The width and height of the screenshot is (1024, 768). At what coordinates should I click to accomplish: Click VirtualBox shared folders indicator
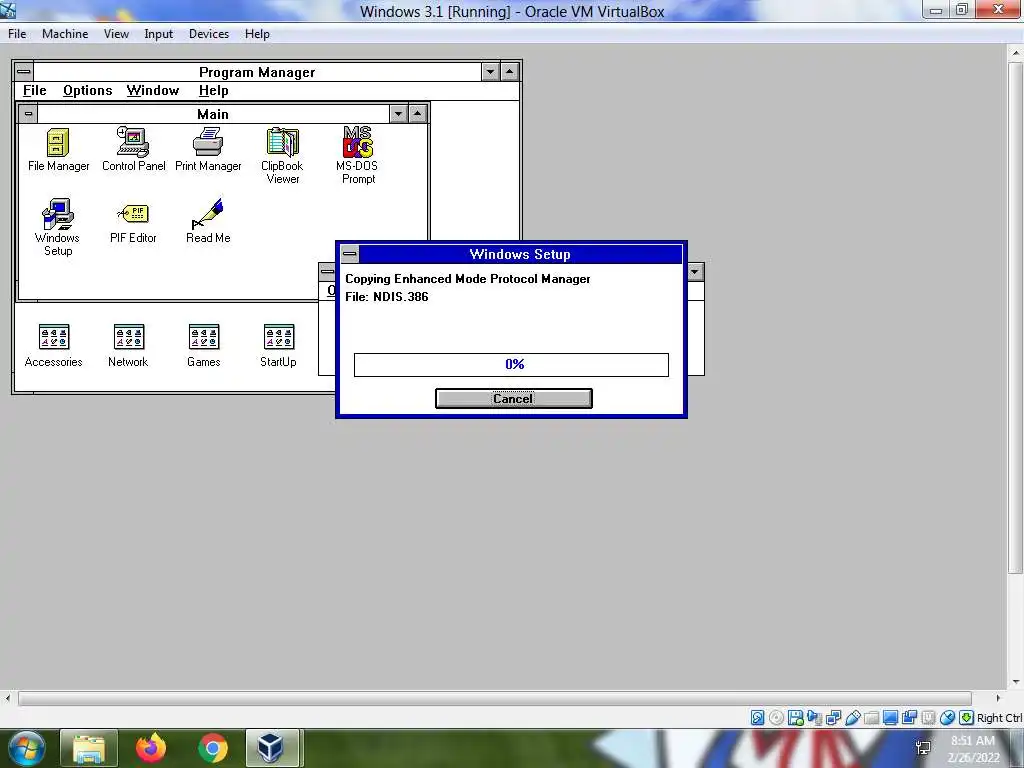[x=871, y=718]
